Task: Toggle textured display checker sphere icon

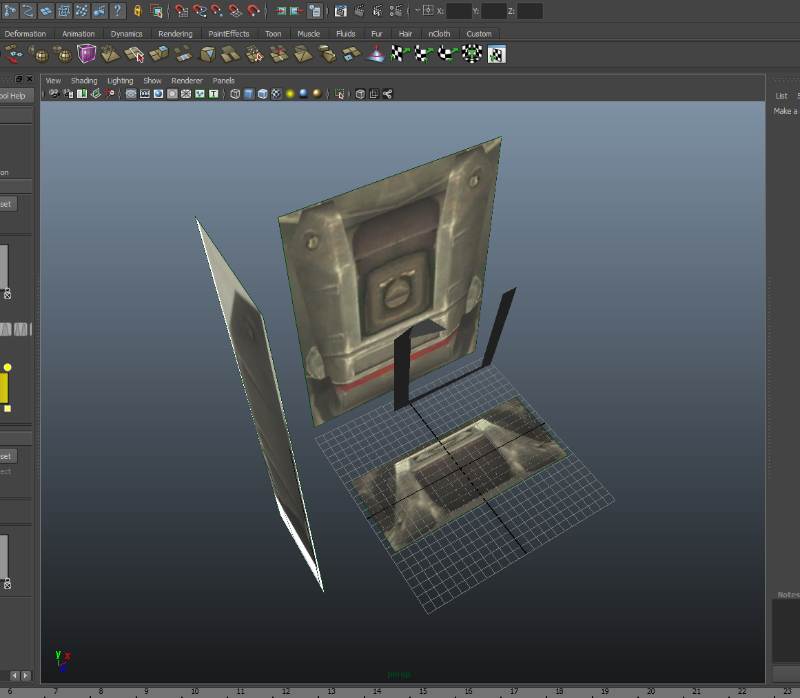Action: click(277, 94)
